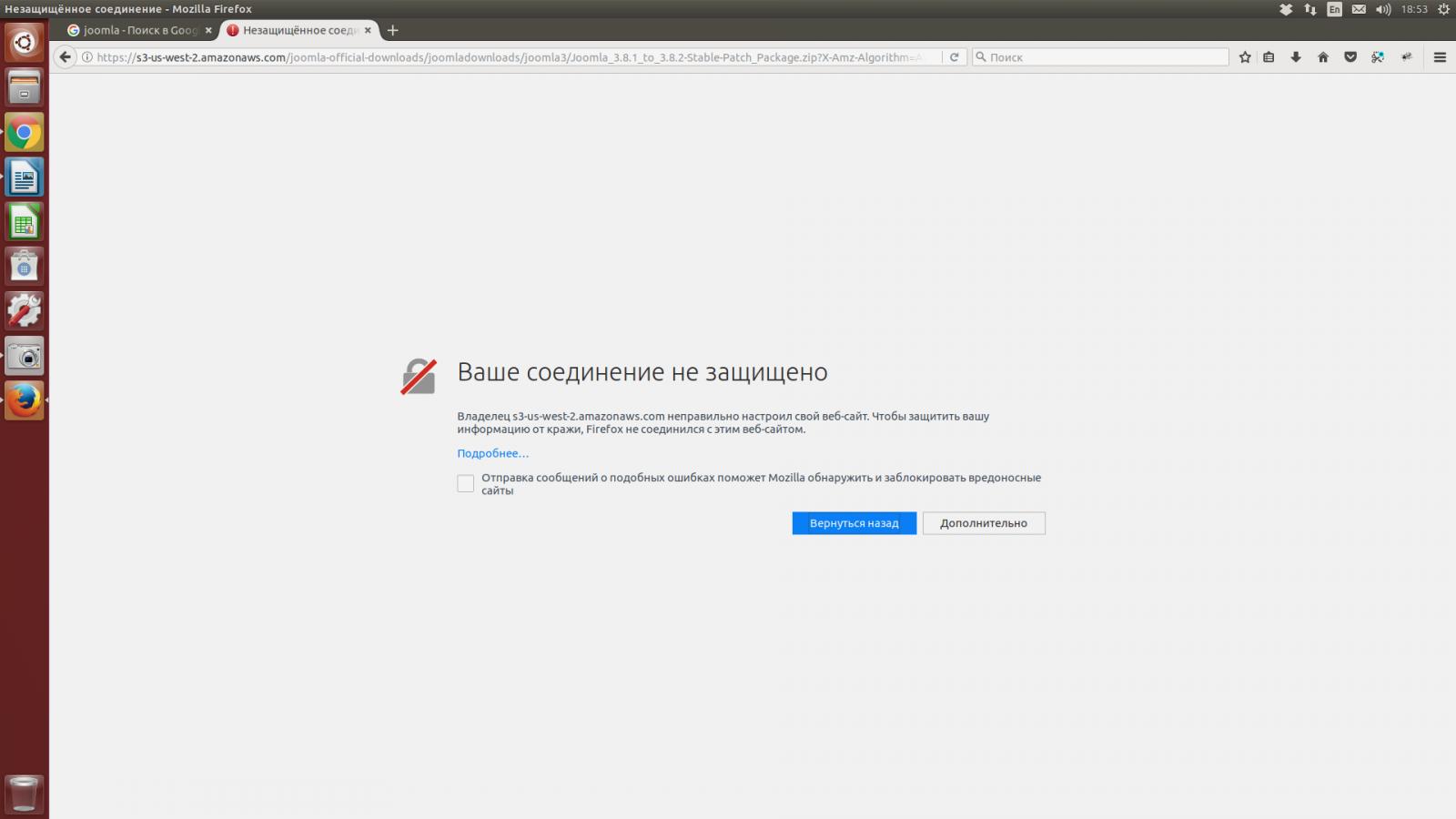Open the 'En' keyboard layout indicator
The height and width of the screenshot is (819, 1456).
[x=1334, y=9]
